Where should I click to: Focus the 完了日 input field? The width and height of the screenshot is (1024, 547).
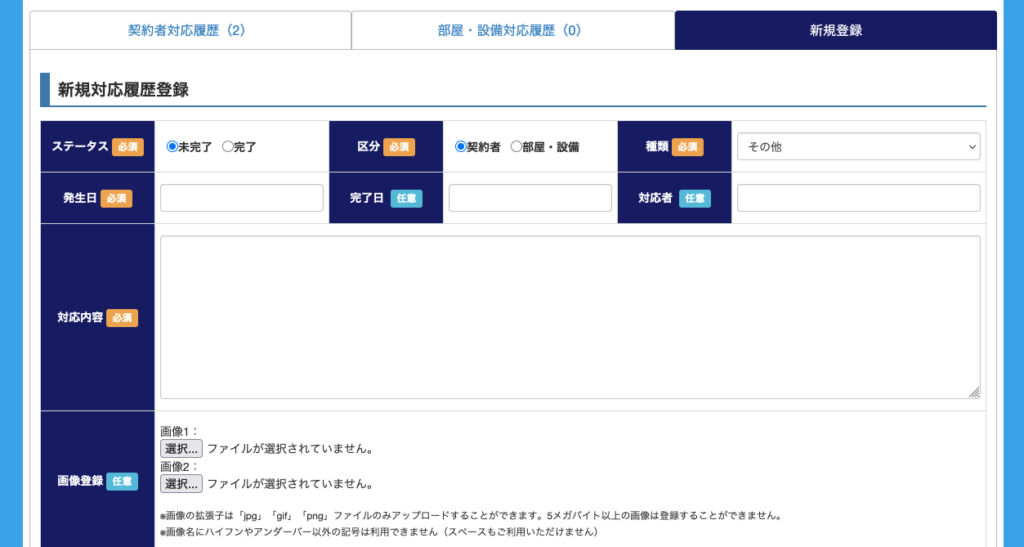pos(530,198)
